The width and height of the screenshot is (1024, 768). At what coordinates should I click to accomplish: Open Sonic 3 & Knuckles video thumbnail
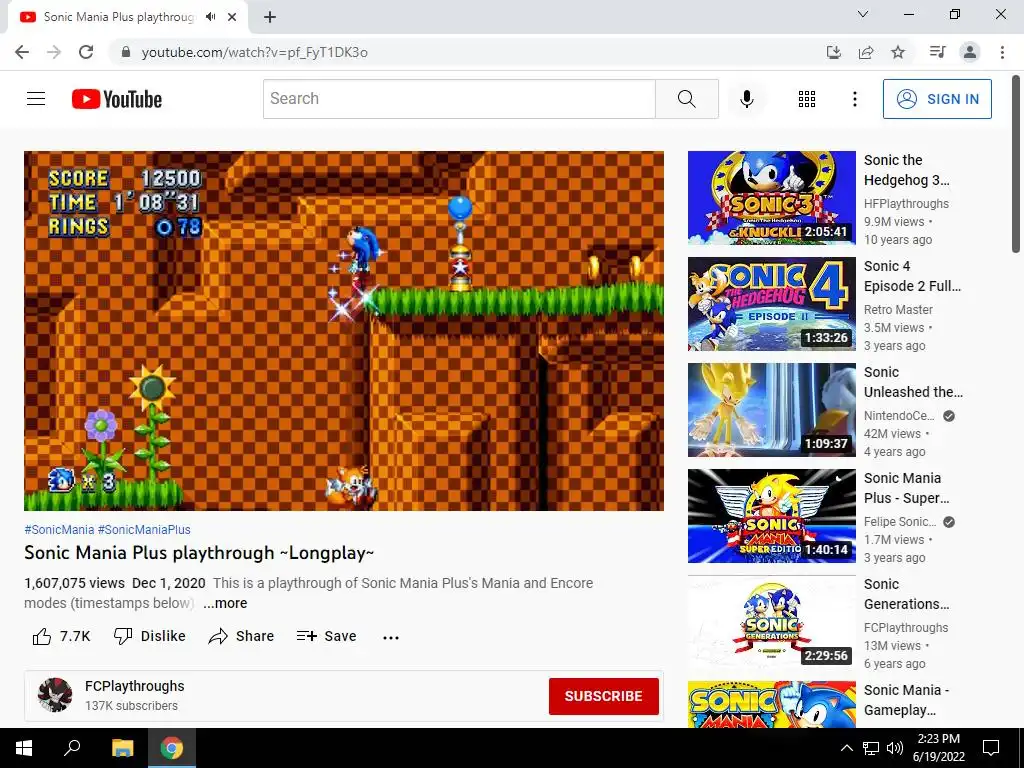(771, 198)
